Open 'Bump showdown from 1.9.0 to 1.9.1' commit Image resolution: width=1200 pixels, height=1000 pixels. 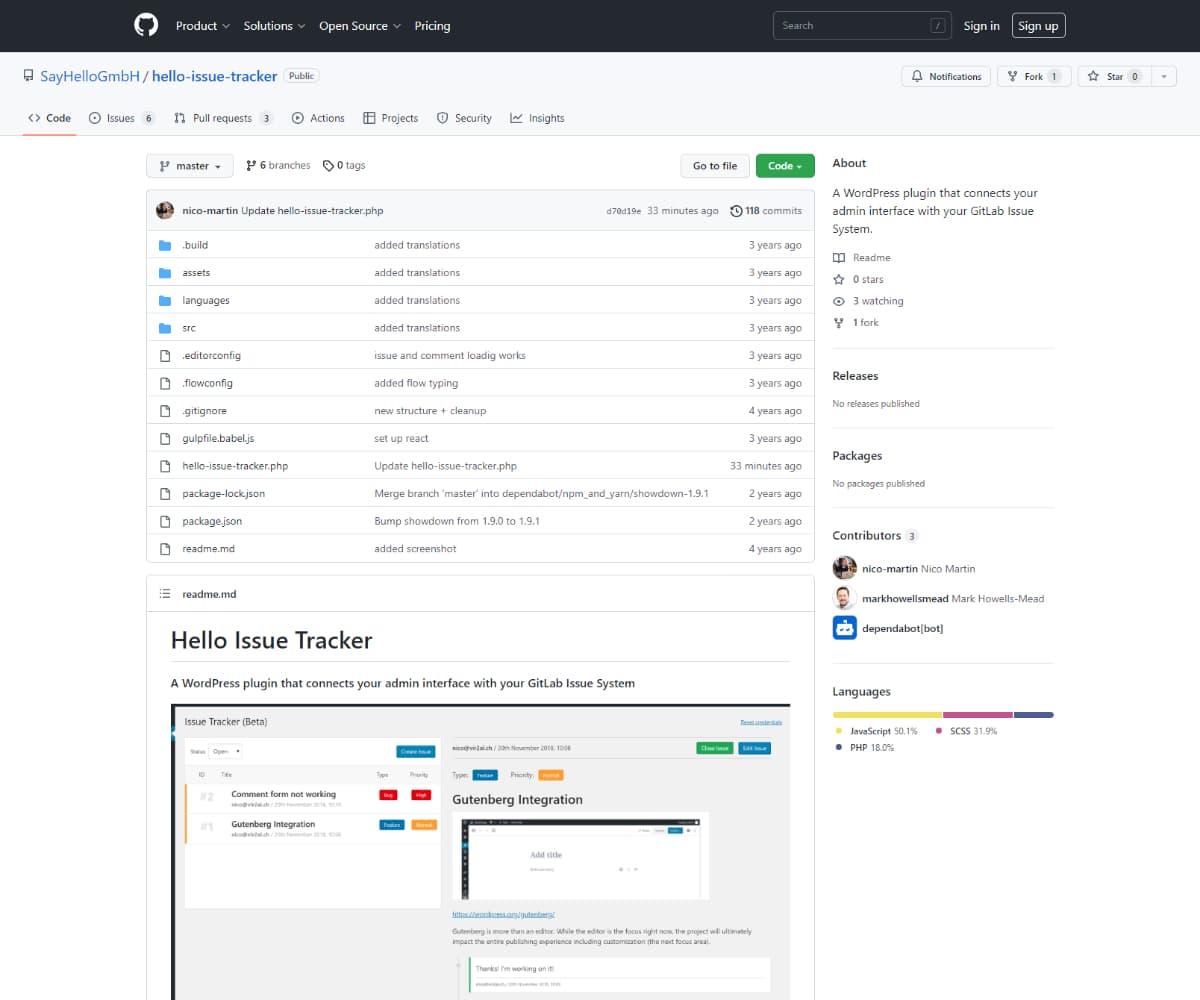[x=457, y=521]
